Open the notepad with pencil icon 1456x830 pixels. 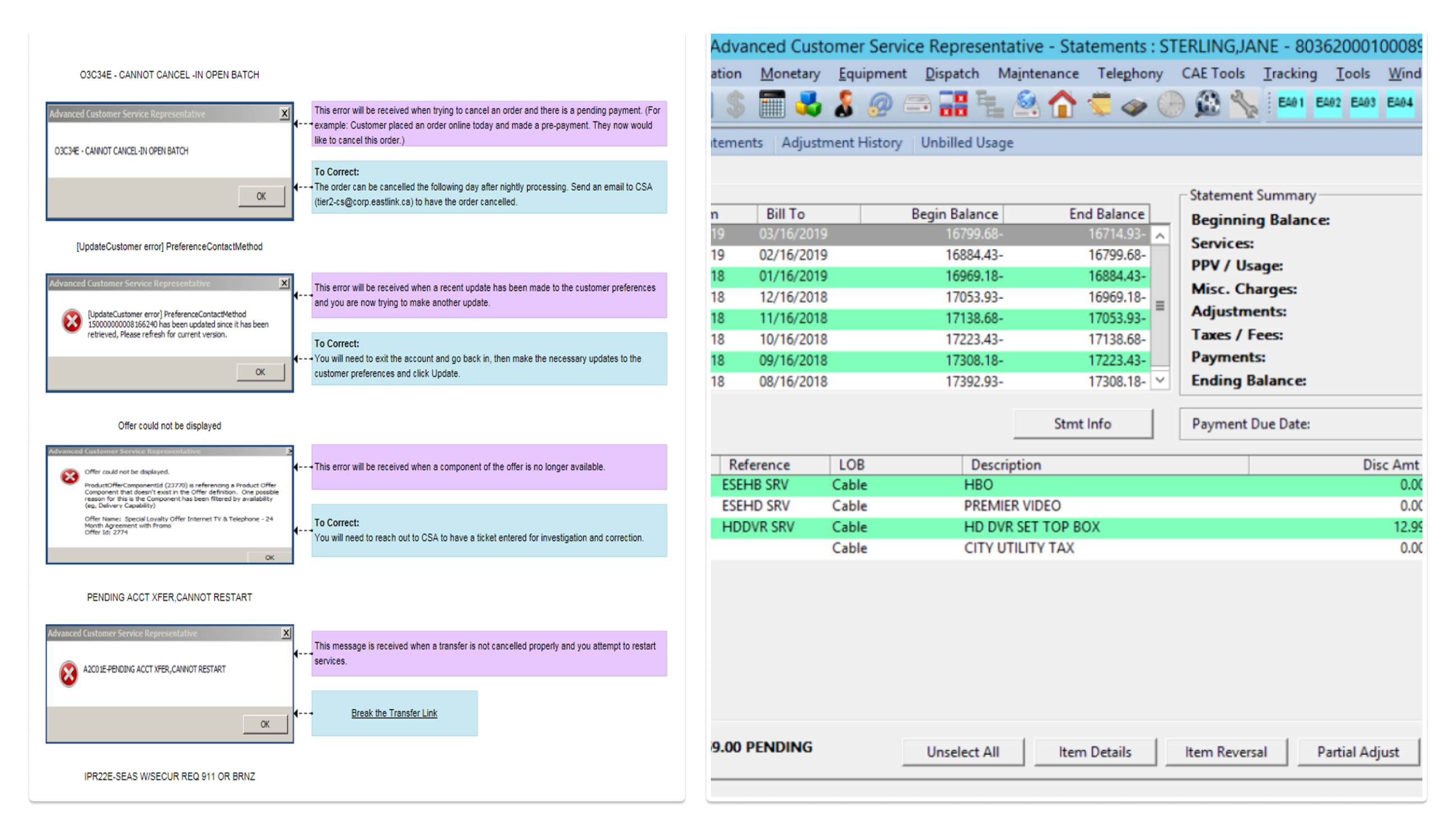tap(1098, 104)
